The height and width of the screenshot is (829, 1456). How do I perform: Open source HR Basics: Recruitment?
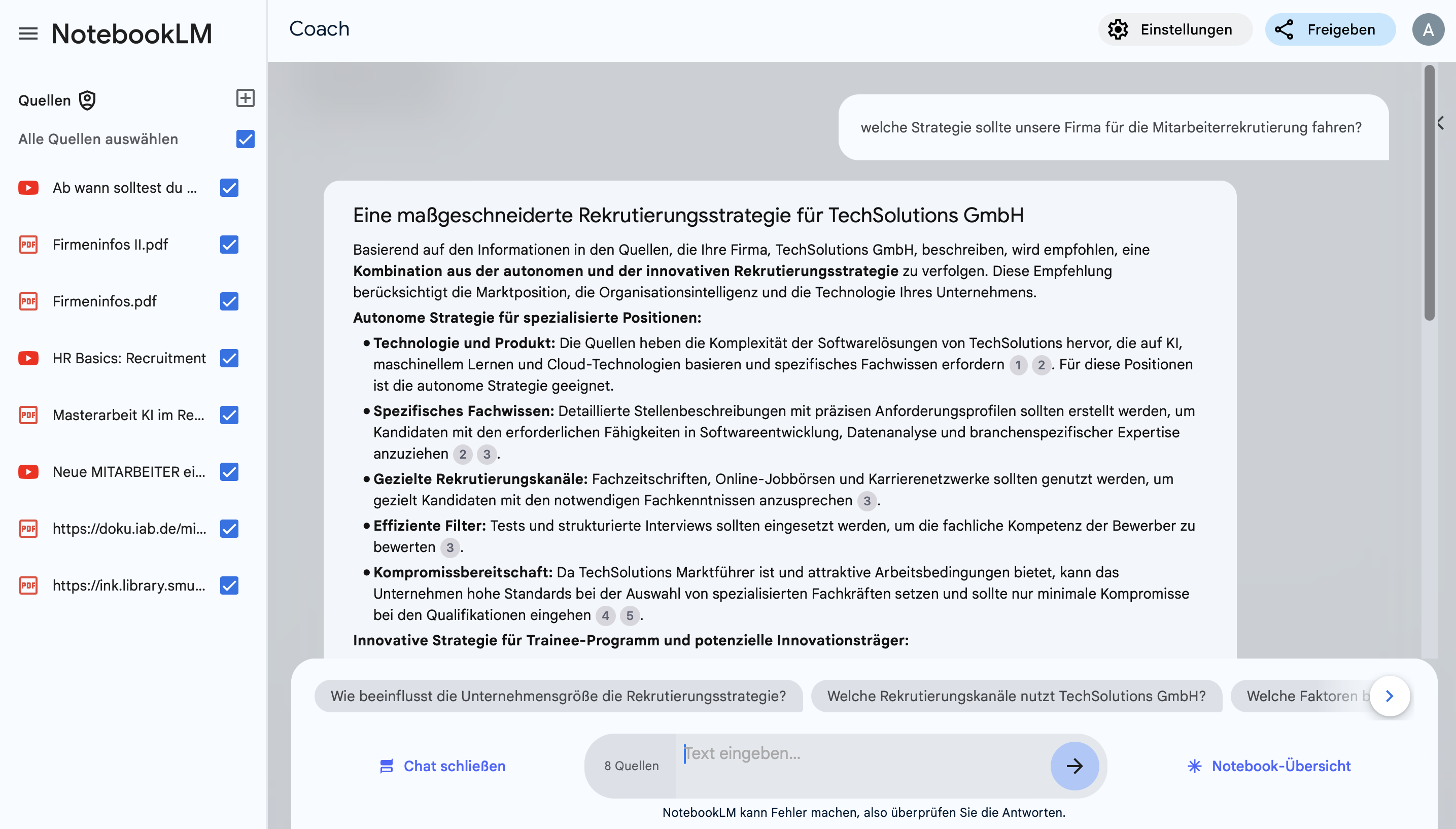(x=129, y=358)
